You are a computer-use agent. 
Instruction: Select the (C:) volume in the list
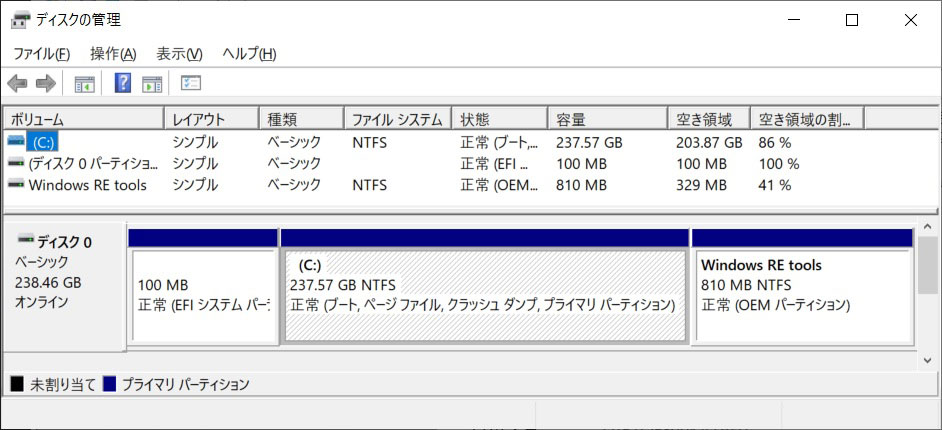click(x=42, y=142)
